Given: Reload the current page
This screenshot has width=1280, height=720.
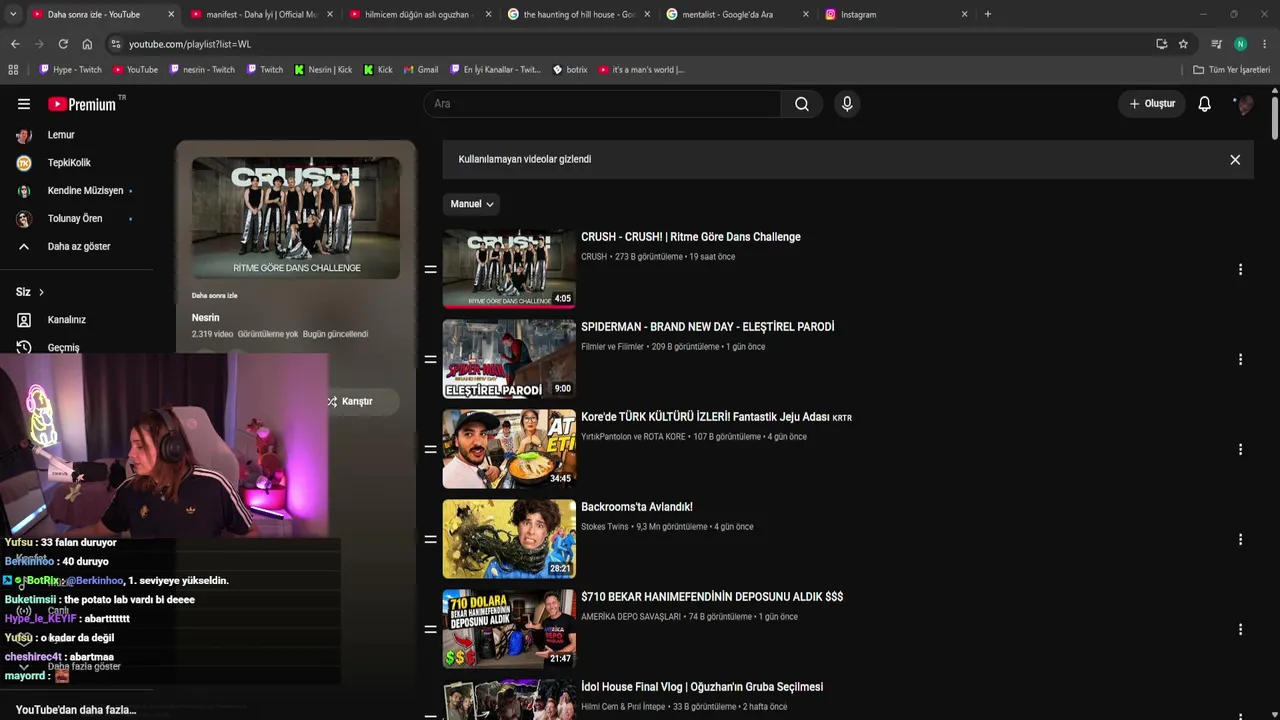Looking at the screenshot, I should (63, 44).
